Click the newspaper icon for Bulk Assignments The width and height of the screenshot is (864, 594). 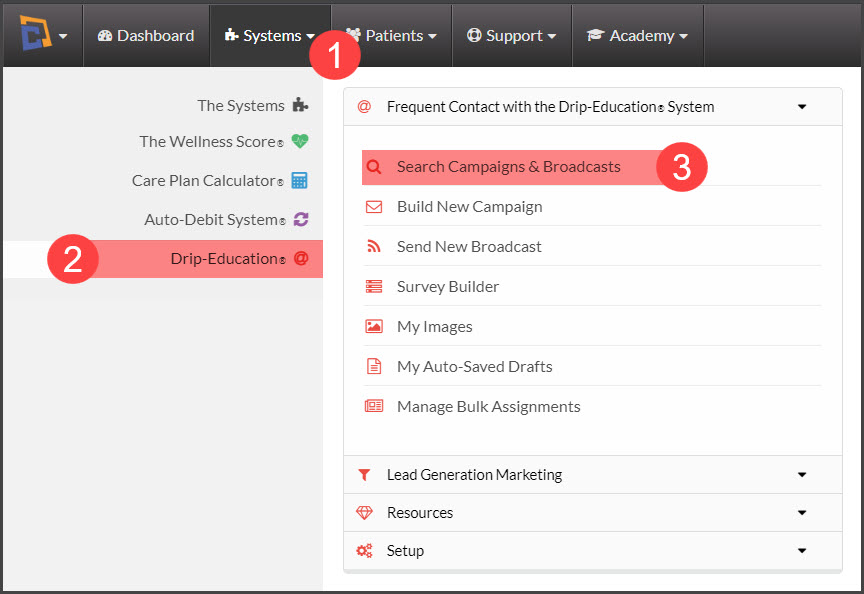tap(374, 406)
